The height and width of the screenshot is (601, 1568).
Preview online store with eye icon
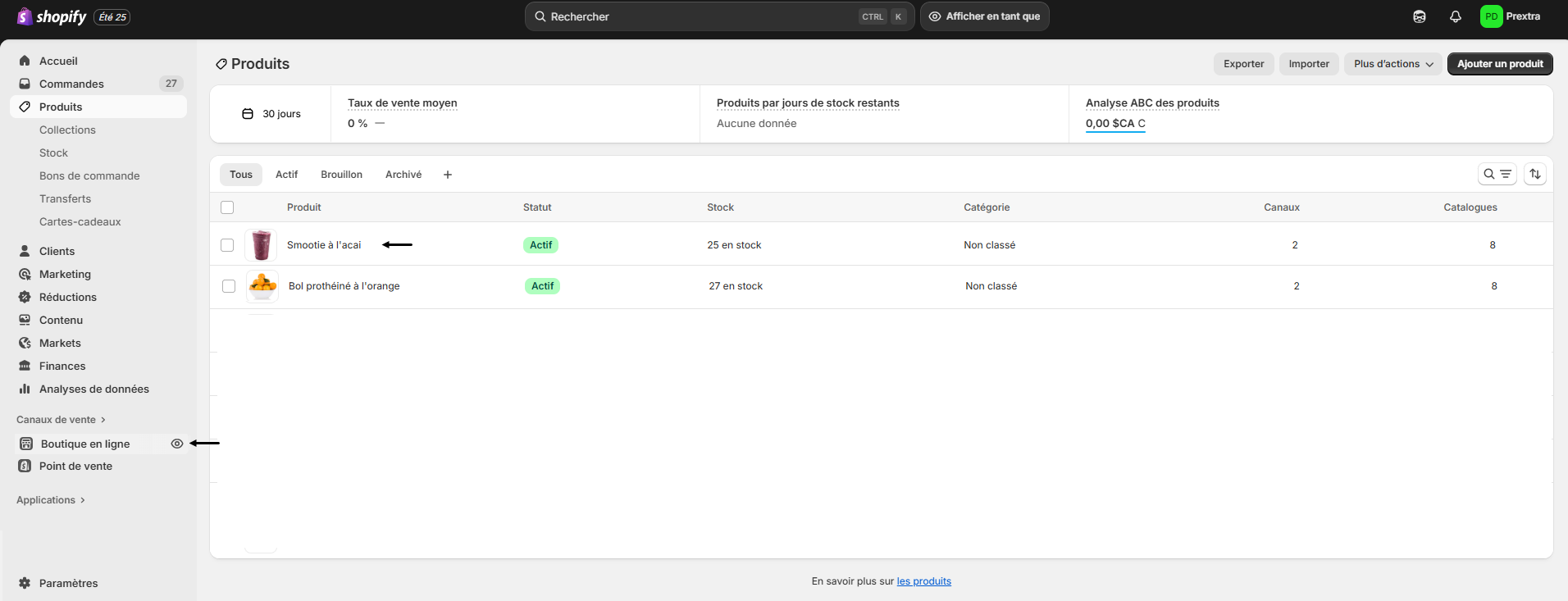point(176,444)
